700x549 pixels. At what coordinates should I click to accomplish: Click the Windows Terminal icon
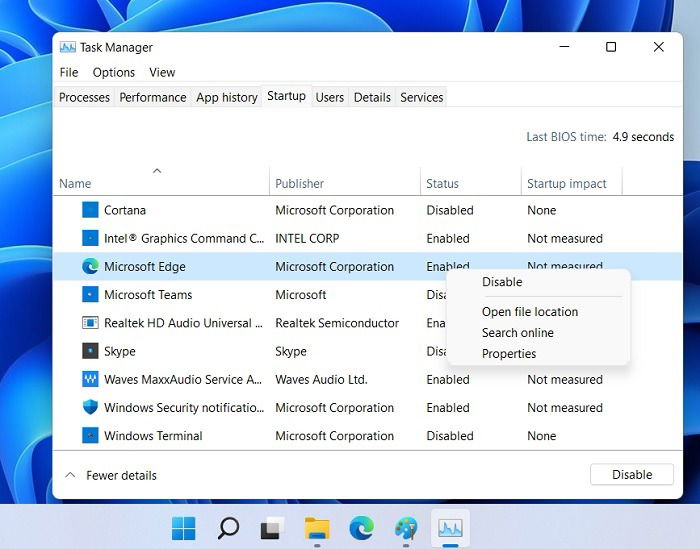coord(90,435)
